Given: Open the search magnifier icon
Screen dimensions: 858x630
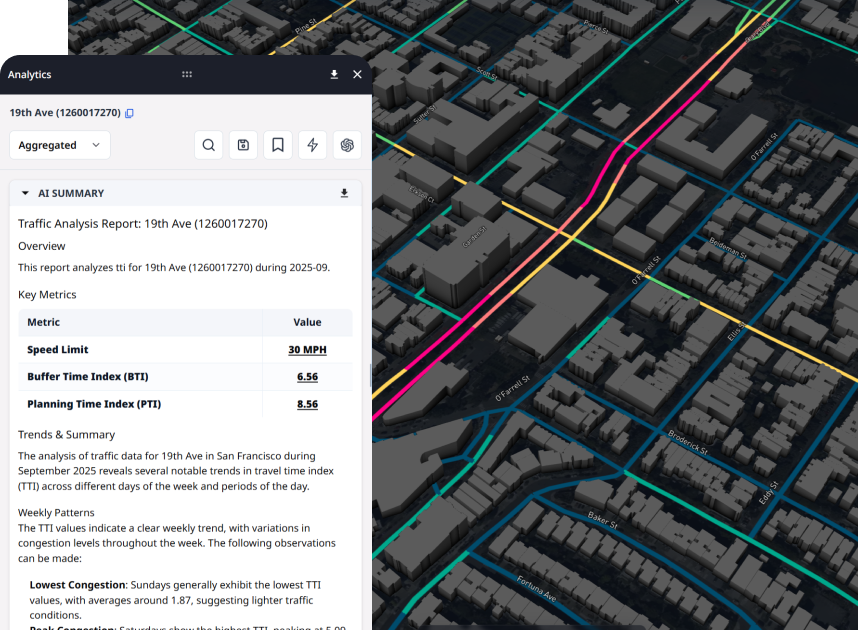Looking at the screenshot, I should coord(208,145).
